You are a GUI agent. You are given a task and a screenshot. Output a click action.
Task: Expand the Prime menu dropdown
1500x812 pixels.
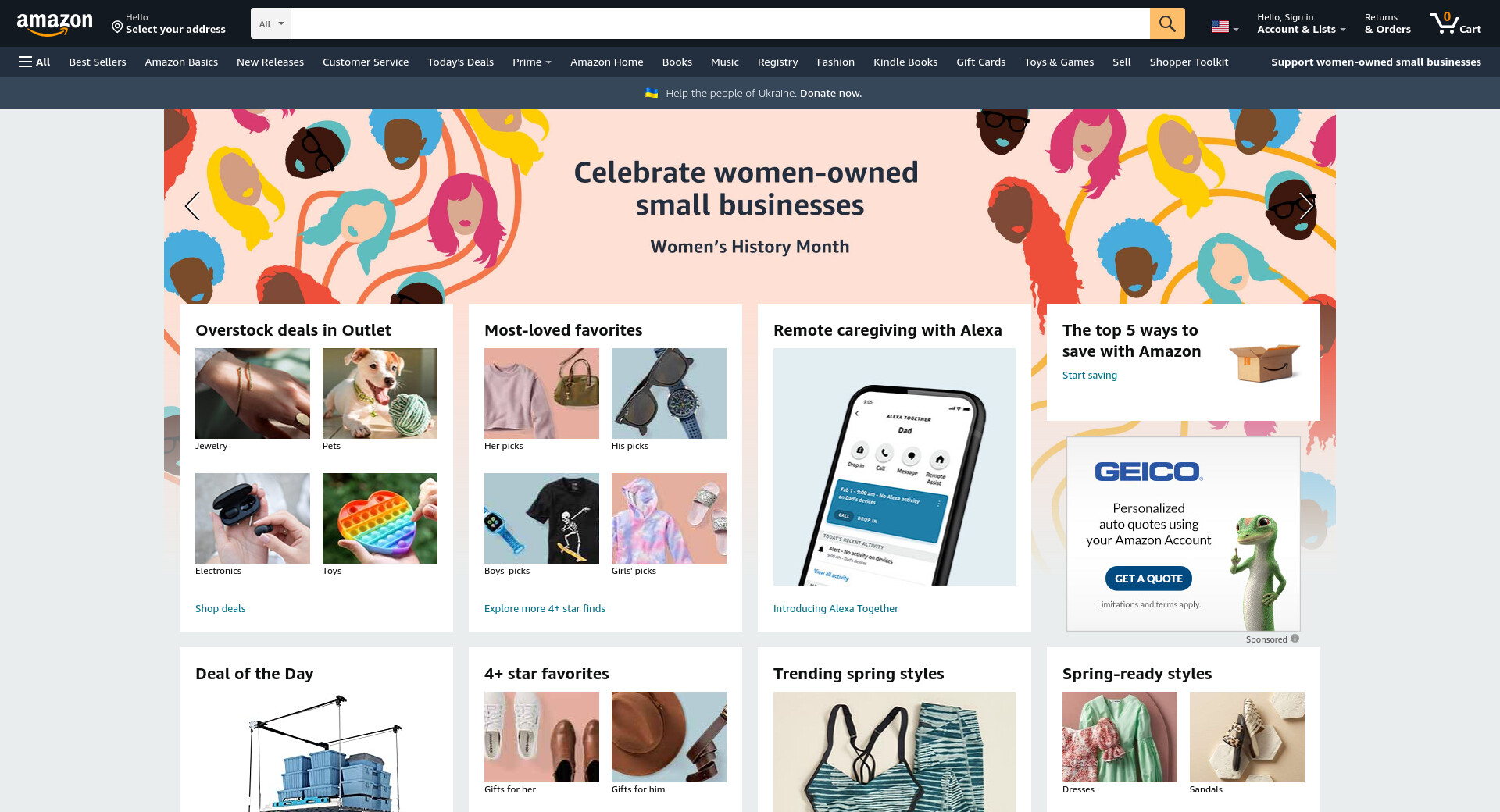pos(531,62)
